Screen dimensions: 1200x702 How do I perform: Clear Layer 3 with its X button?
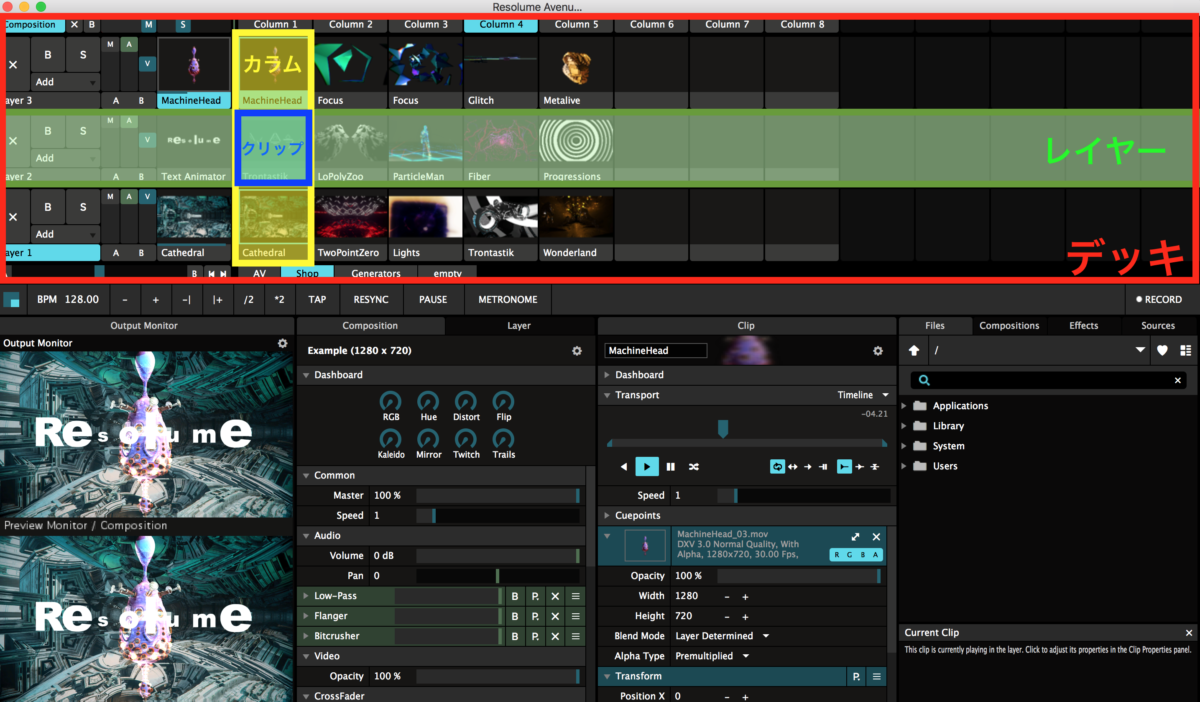13,65
